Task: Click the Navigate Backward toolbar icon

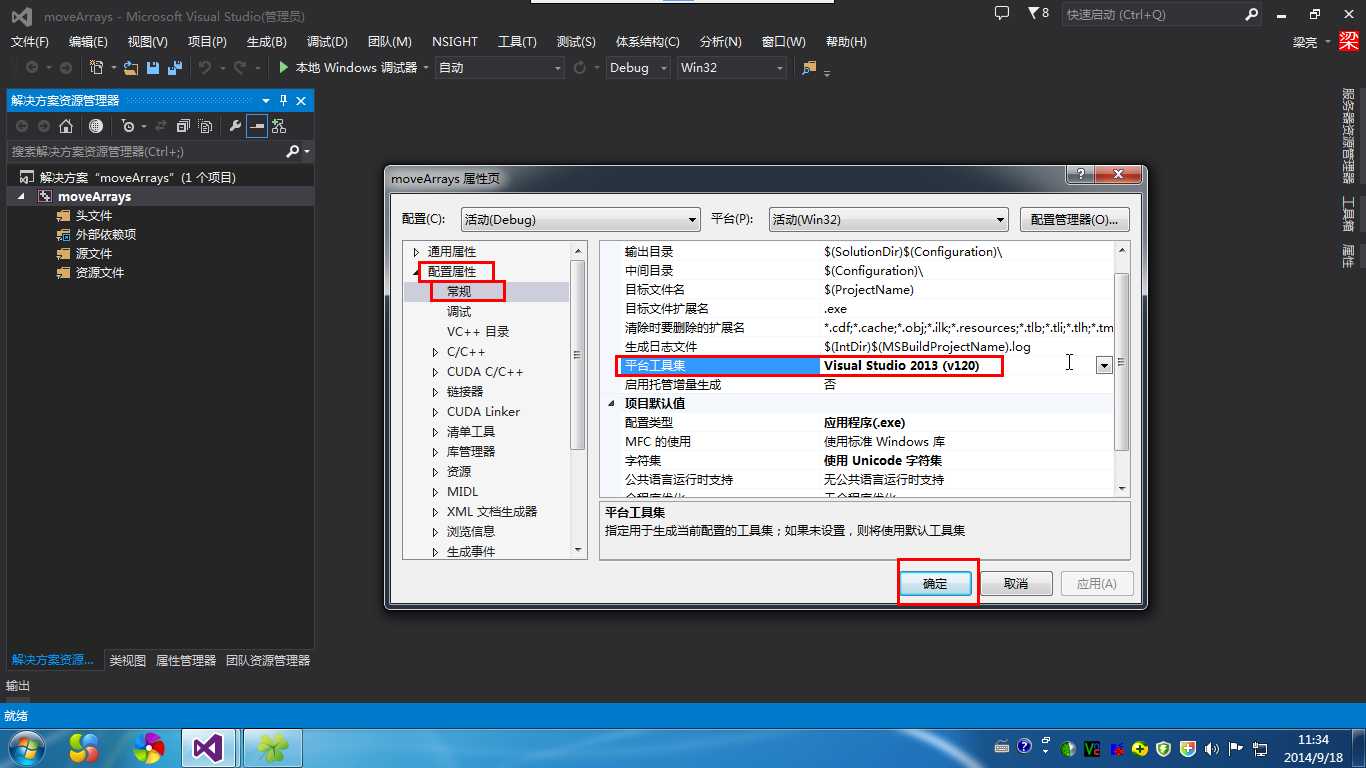Action: (x=32, y=67)
